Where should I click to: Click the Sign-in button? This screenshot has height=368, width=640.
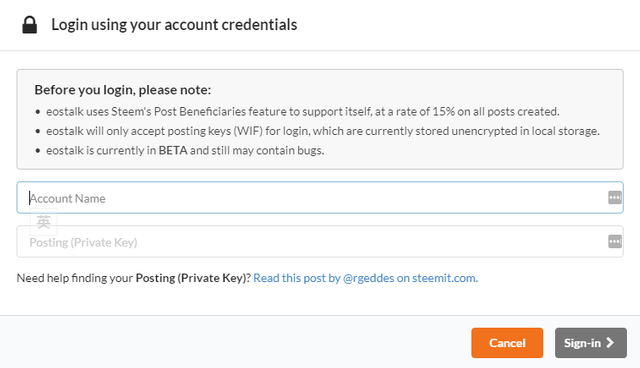[x=591, y=343]
